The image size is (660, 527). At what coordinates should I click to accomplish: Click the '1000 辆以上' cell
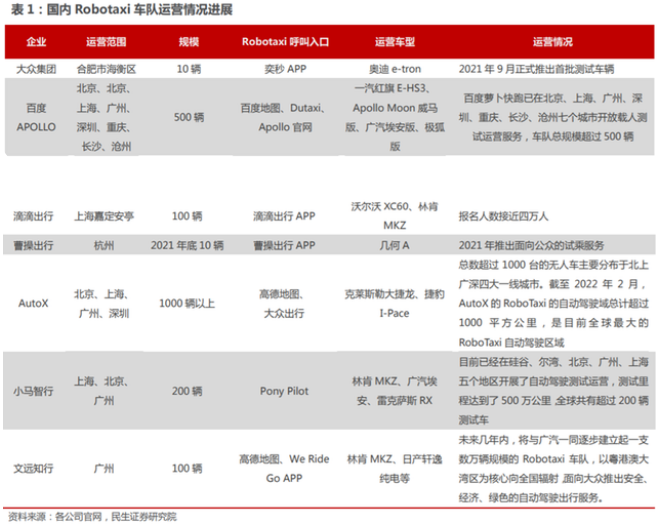point(187,303)
